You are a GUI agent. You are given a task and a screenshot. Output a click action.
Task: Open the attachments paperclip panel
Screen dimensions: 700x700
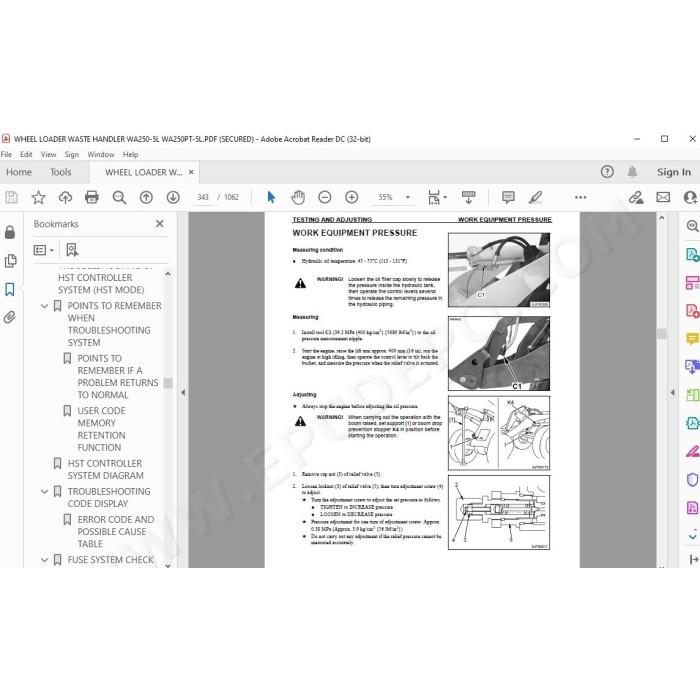(10, 317)
